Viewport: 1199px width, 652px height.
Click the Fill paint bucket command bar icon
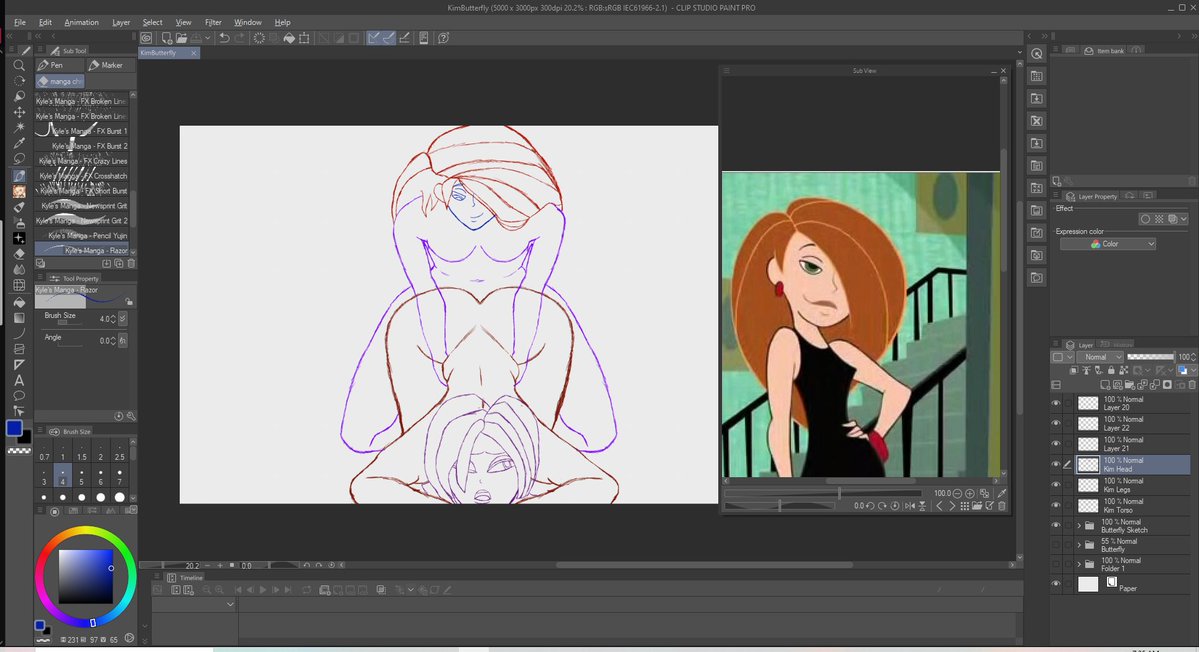tap(289, 37)
